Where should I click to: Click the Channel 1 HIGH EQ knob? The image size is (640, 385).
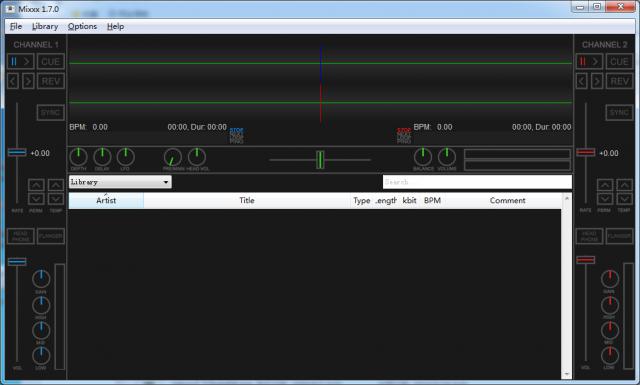click(x=41, y=305)
